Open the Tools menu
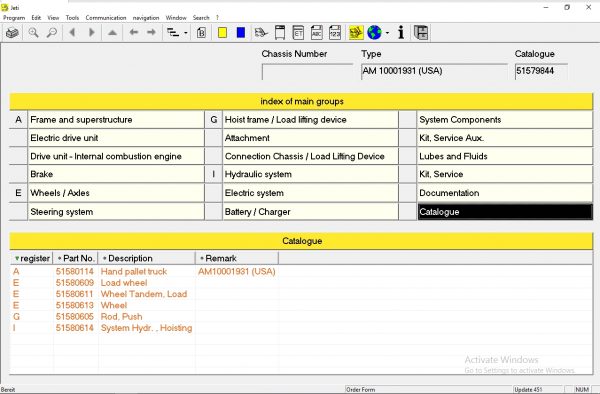This screenshot has width=600, height=394. click(x=72, y=18)
